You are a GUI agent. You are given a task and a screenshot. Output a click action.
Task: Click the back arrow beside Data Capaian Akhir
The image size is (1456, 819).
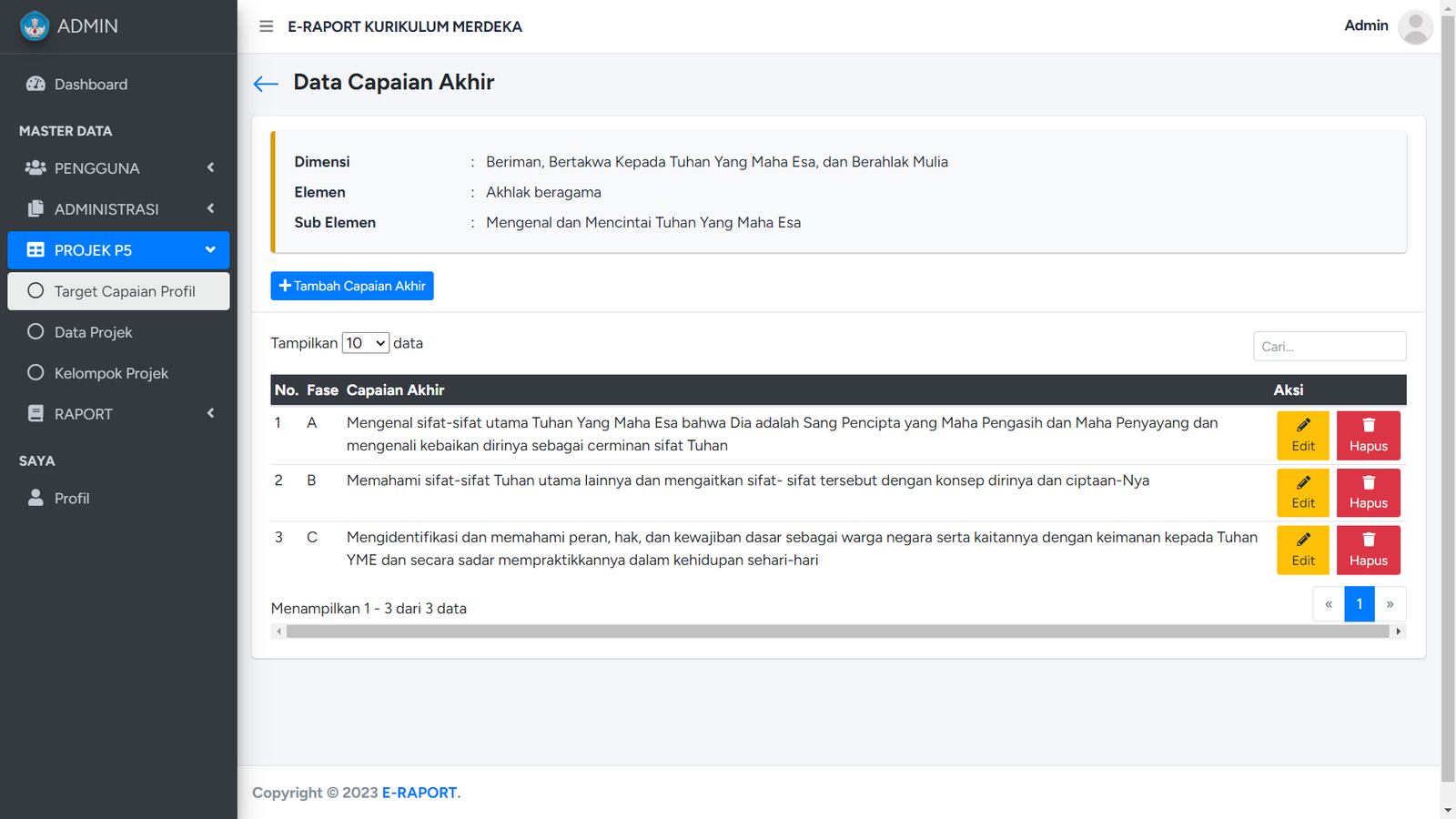click(x=266, y=84)
